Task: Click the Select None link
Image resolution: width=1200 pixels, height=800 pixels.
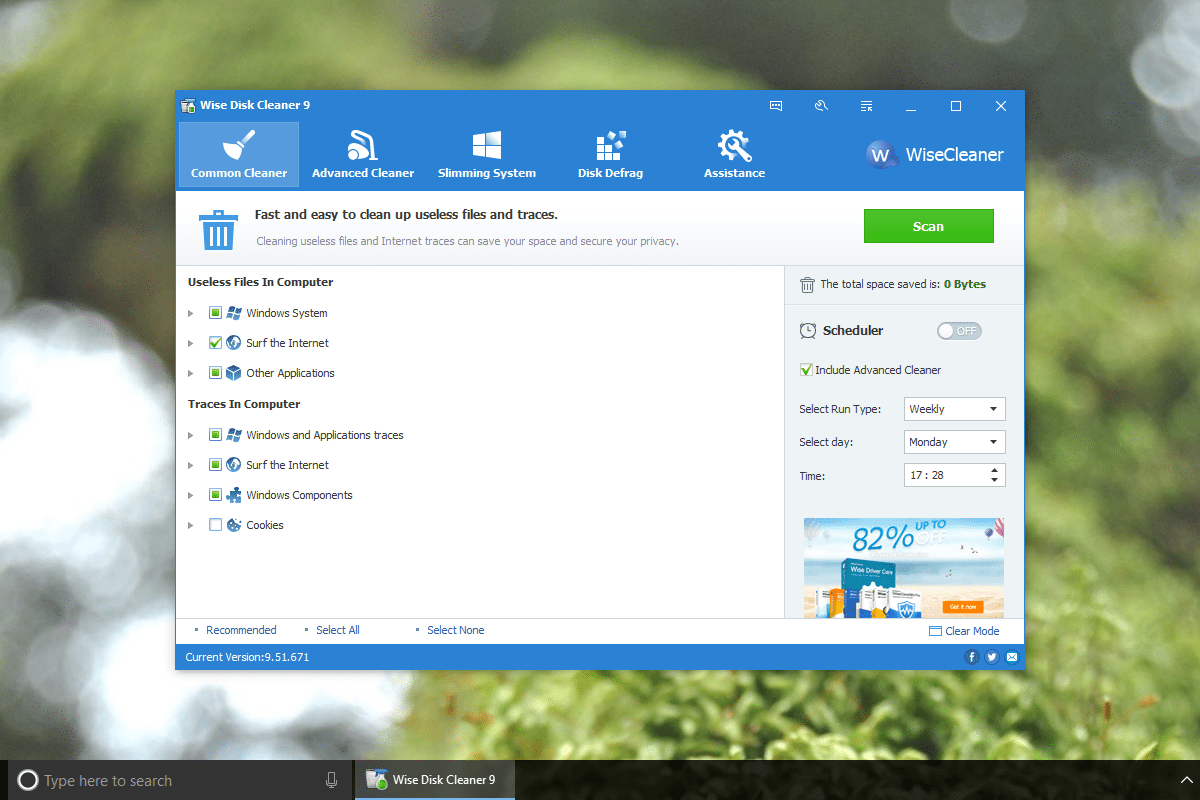Action: click(x=455, y=630)
